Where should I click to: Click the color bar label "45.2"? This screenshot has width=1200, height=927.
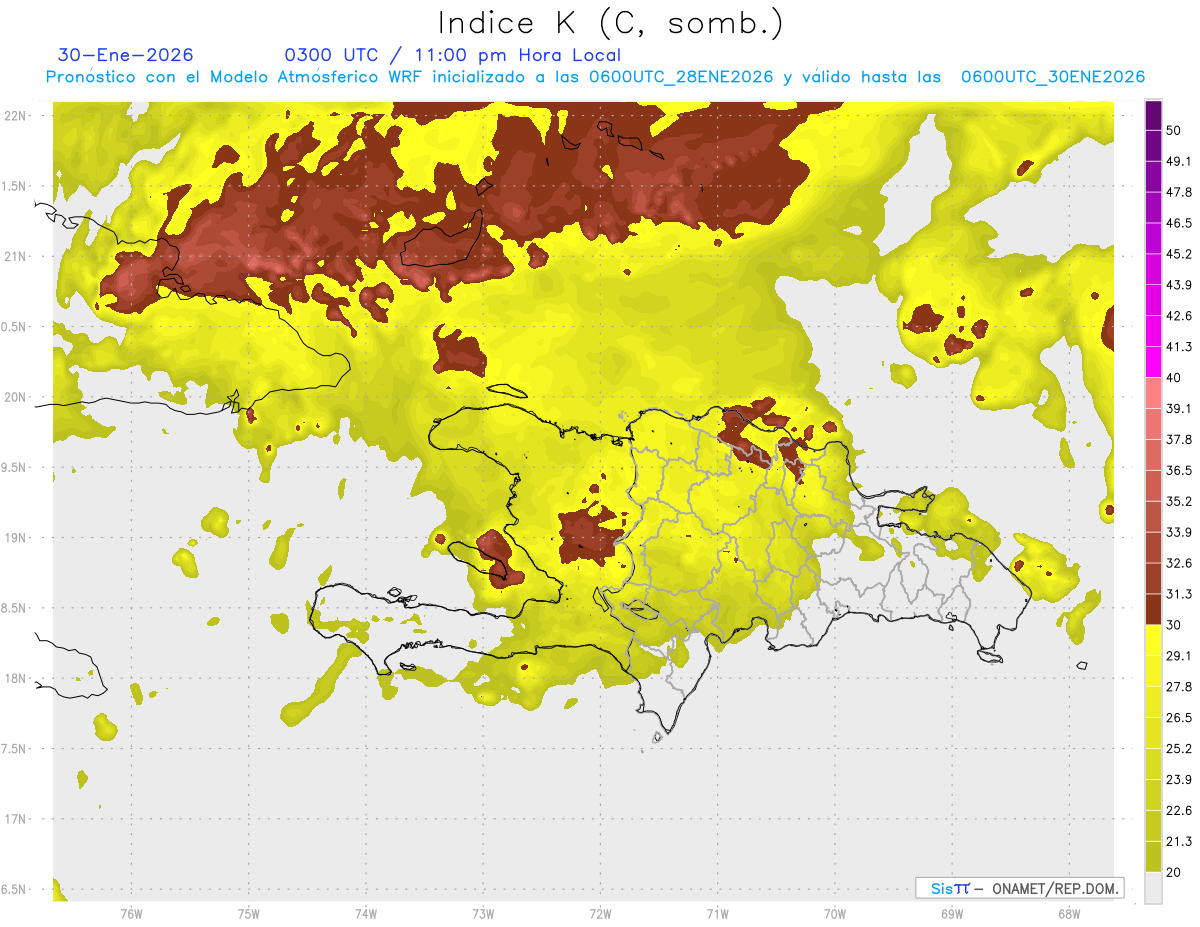click(1179, 254)
